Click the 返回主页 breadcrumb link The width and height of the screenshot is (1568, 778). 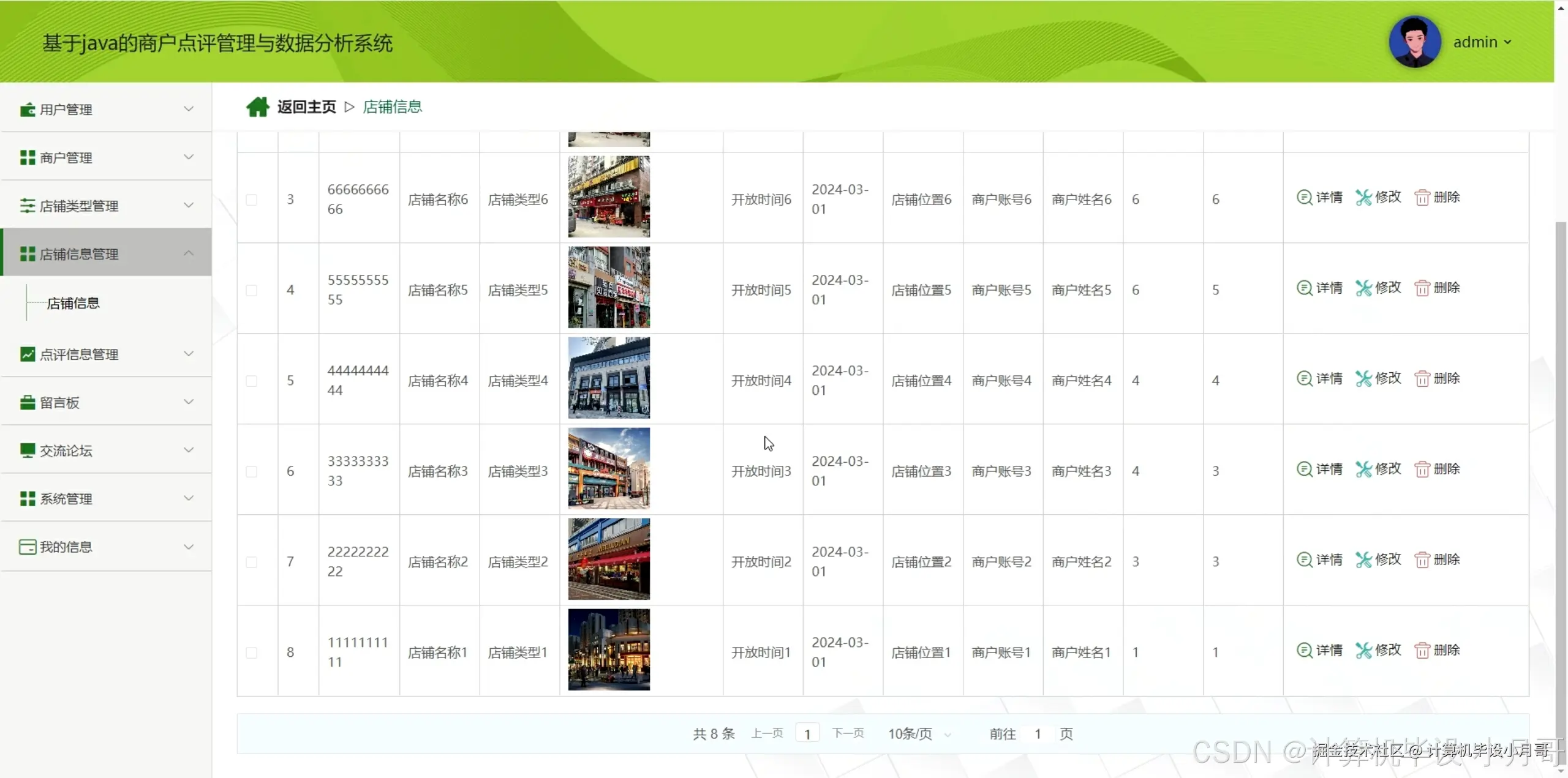(x=306, y=107)
